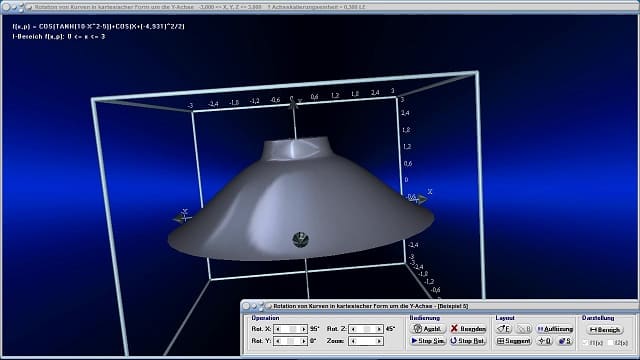This screenshot has height=360, width=640.
Task: Click the Rot. X slider thumb
Action: (293, 329)
